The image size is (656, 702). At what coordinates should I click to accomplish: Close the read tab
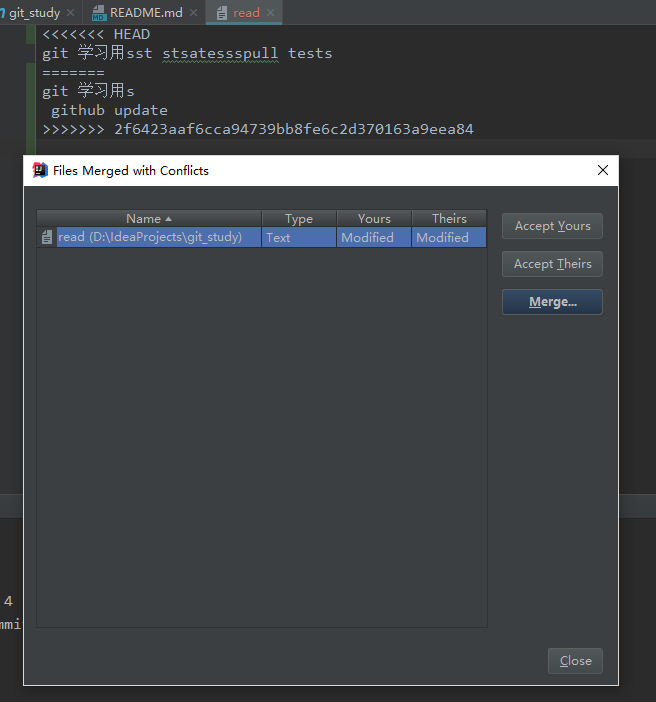[x=270, y=13]
